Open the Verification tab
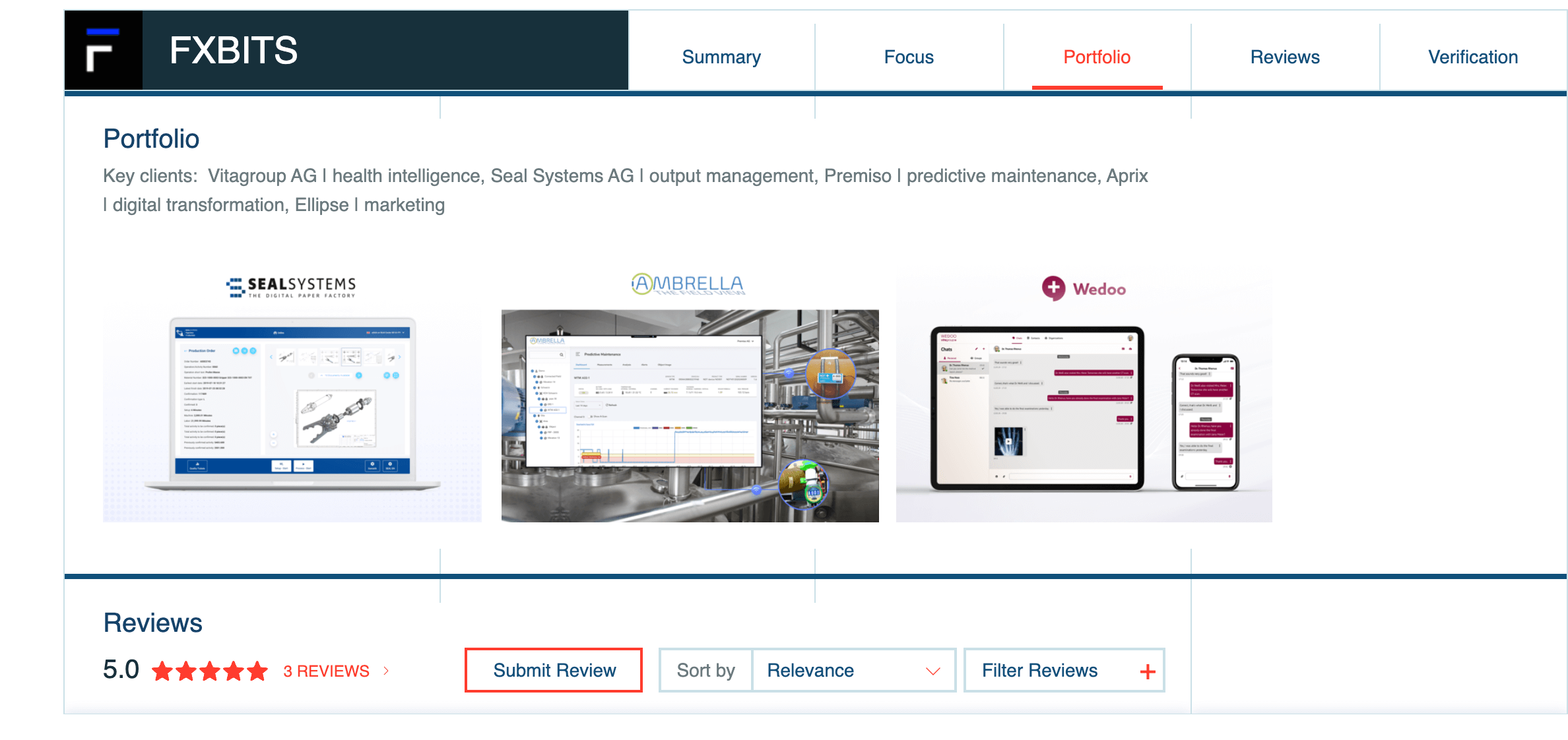 pos(1473,57)
